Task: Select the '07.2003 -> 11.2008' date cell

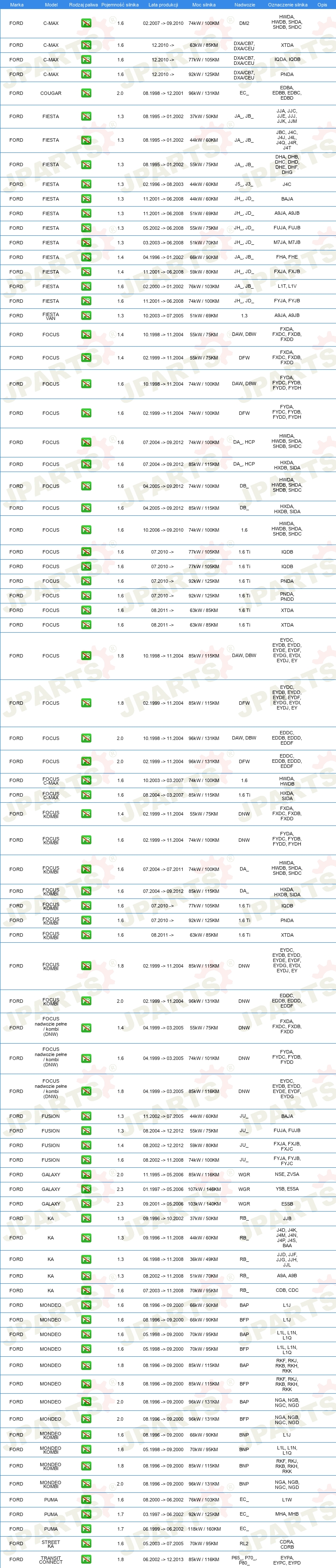Action: point(163,1291)
